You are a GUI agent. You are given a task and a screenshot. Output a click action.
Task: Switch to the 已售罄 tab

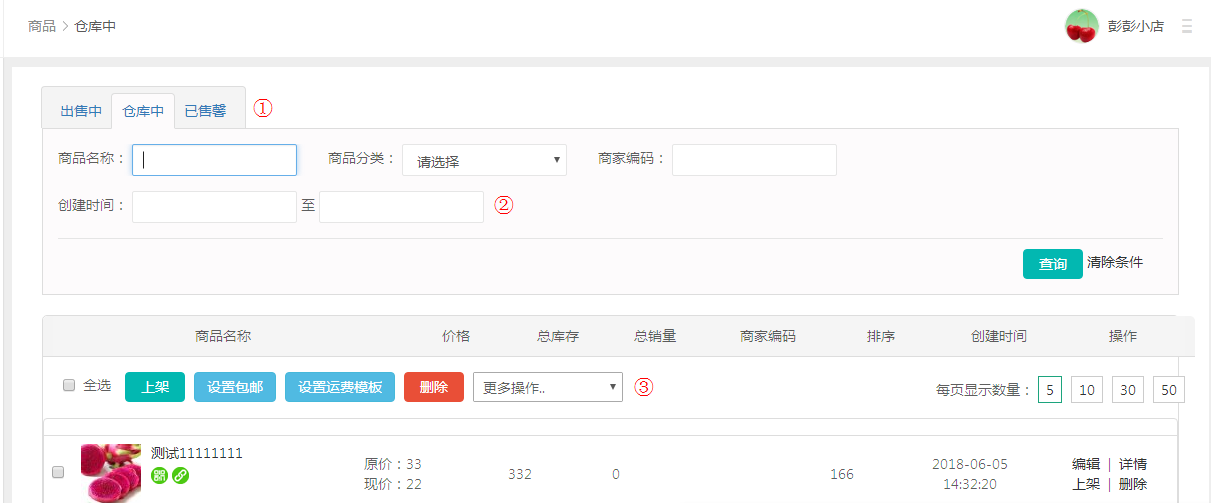[205, 111]
